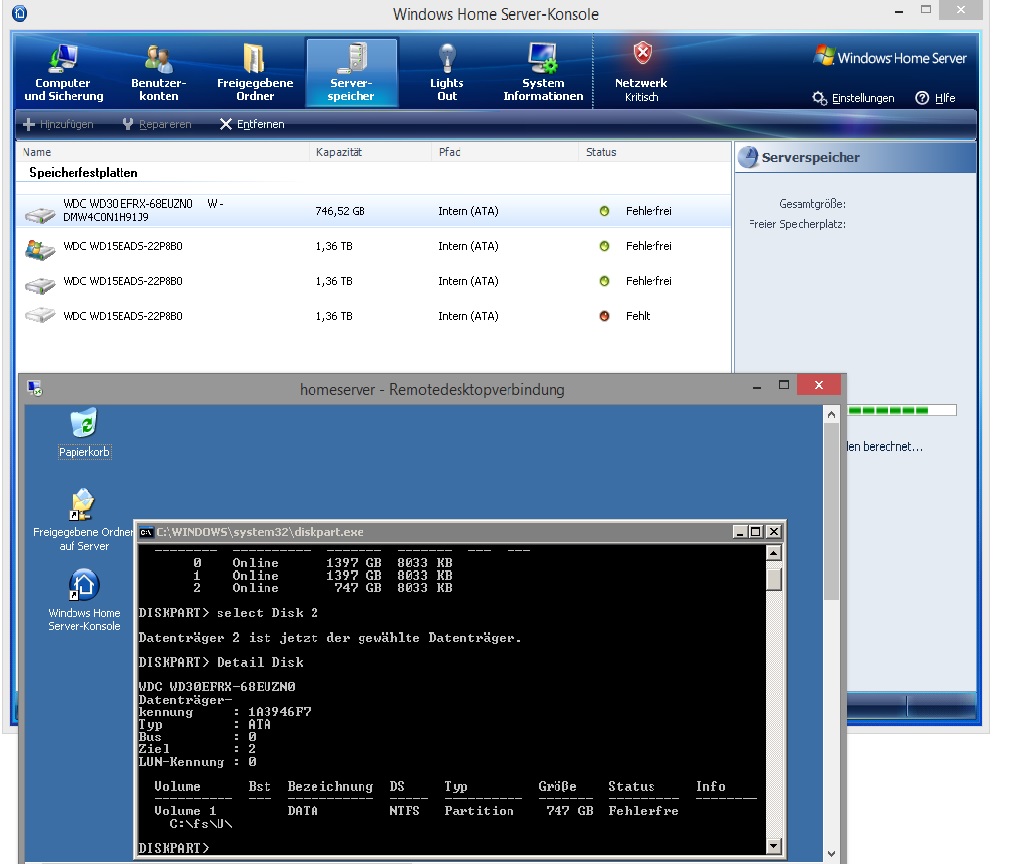Select the Serverspeicher tab icon
The width and height of the screenshot is (1016, 864).
[351, 59]
